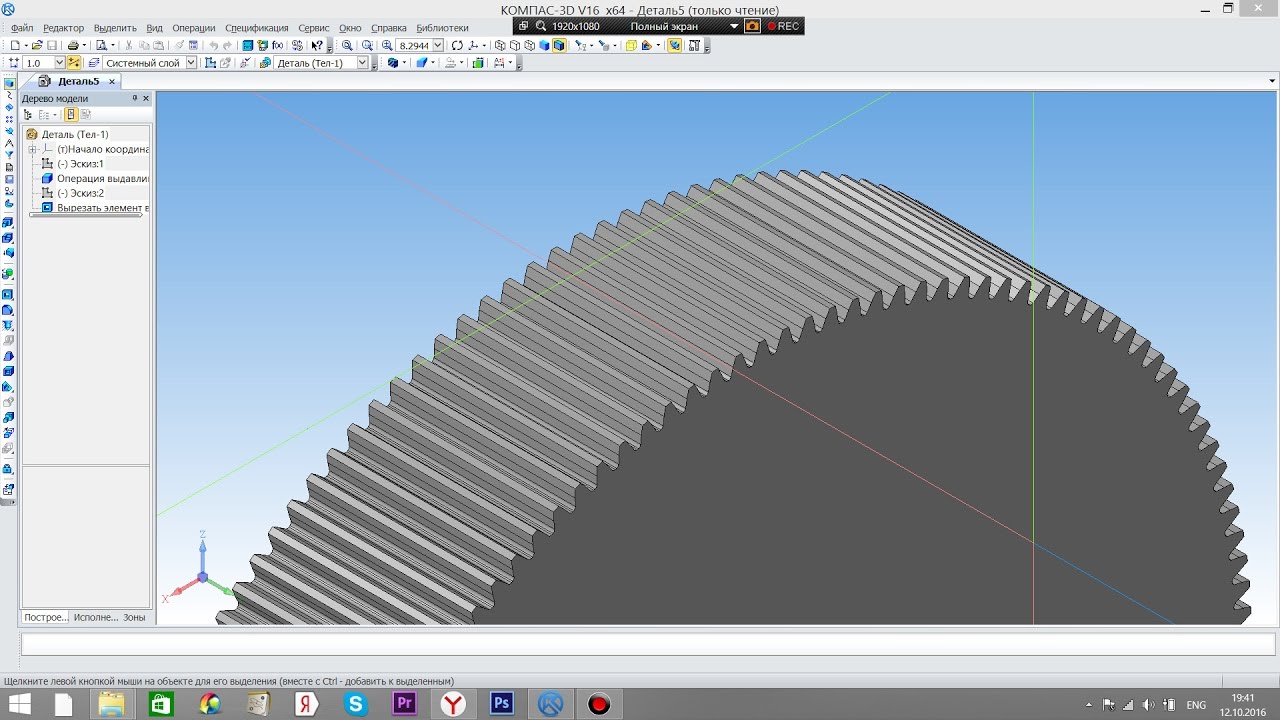Pin the model tree panel
1280x720 pixels.
pyautogui.click(x=135, y=98)
